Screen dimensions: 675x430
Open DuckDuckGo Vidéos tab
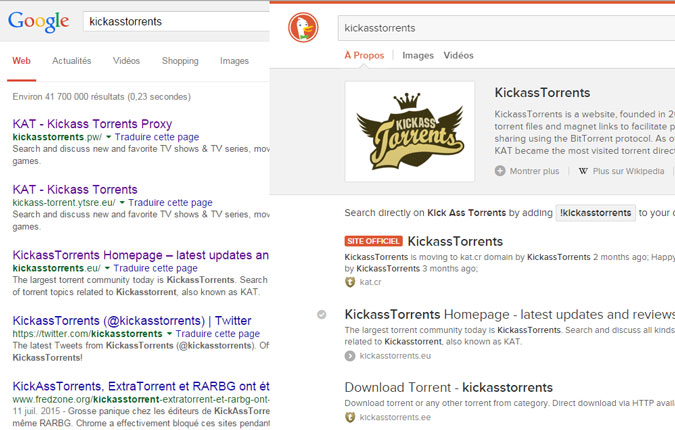tap(458, 55)
